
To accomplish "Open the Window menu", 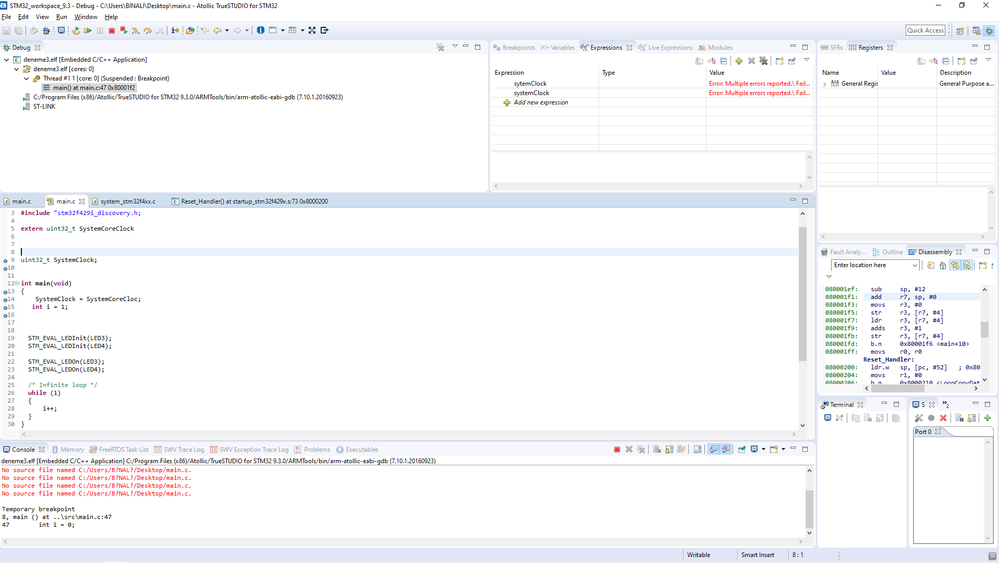I will point(86,17).
